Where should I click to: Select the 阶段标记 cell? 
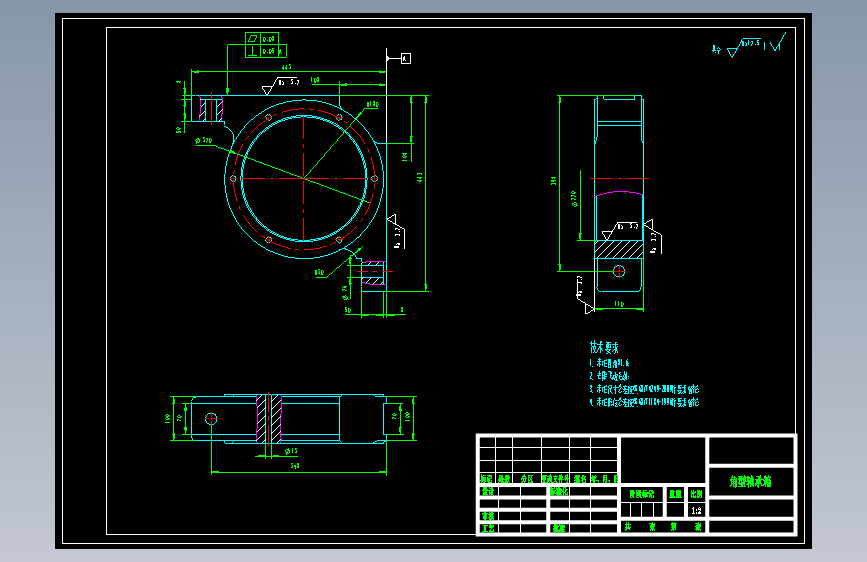(641, 494)
